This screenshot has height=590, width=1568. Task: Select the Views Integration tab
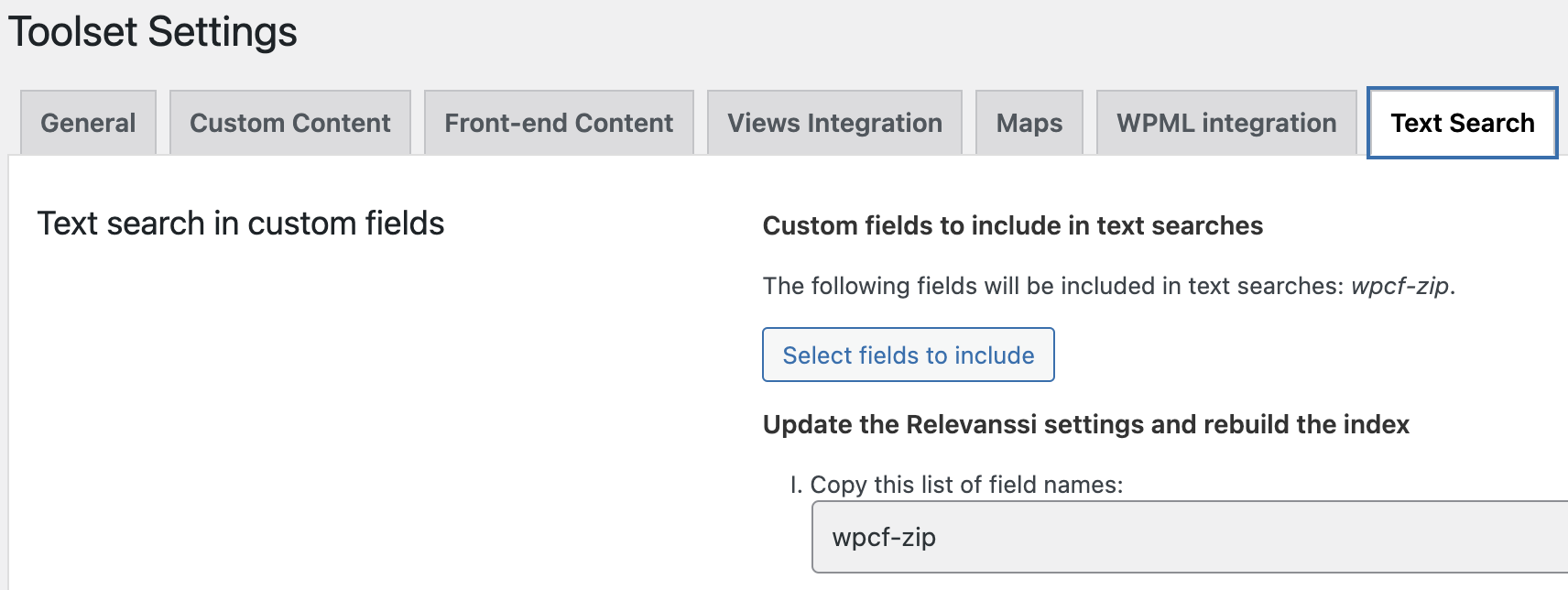coord(834,123)
